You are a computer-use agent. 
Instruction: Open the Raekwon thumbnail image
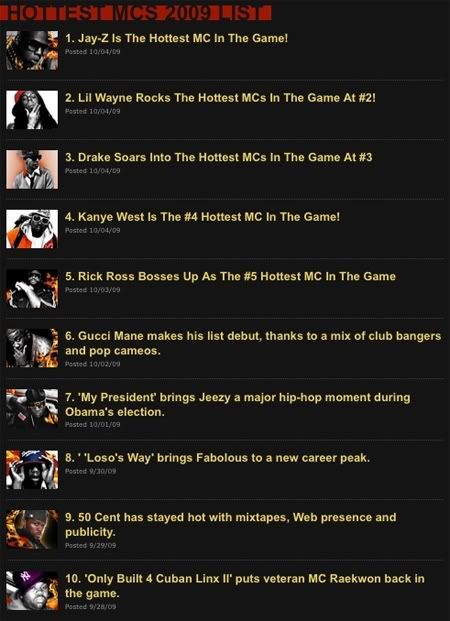pyautogui.click(x=32, y=590)
